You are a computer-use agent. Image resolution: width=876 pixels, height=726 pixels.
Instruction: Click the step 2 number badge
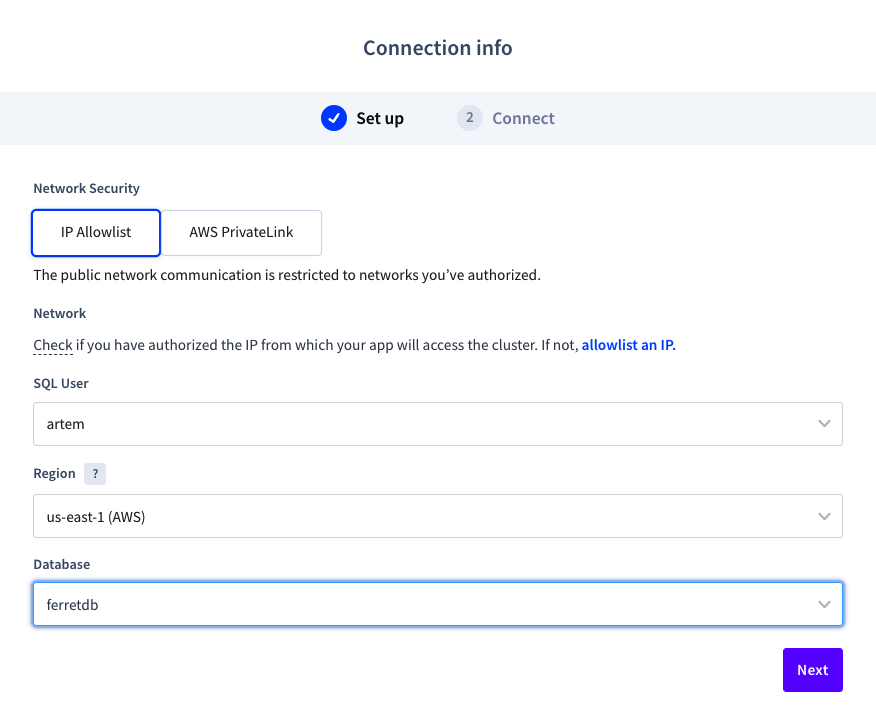point(469,118)
